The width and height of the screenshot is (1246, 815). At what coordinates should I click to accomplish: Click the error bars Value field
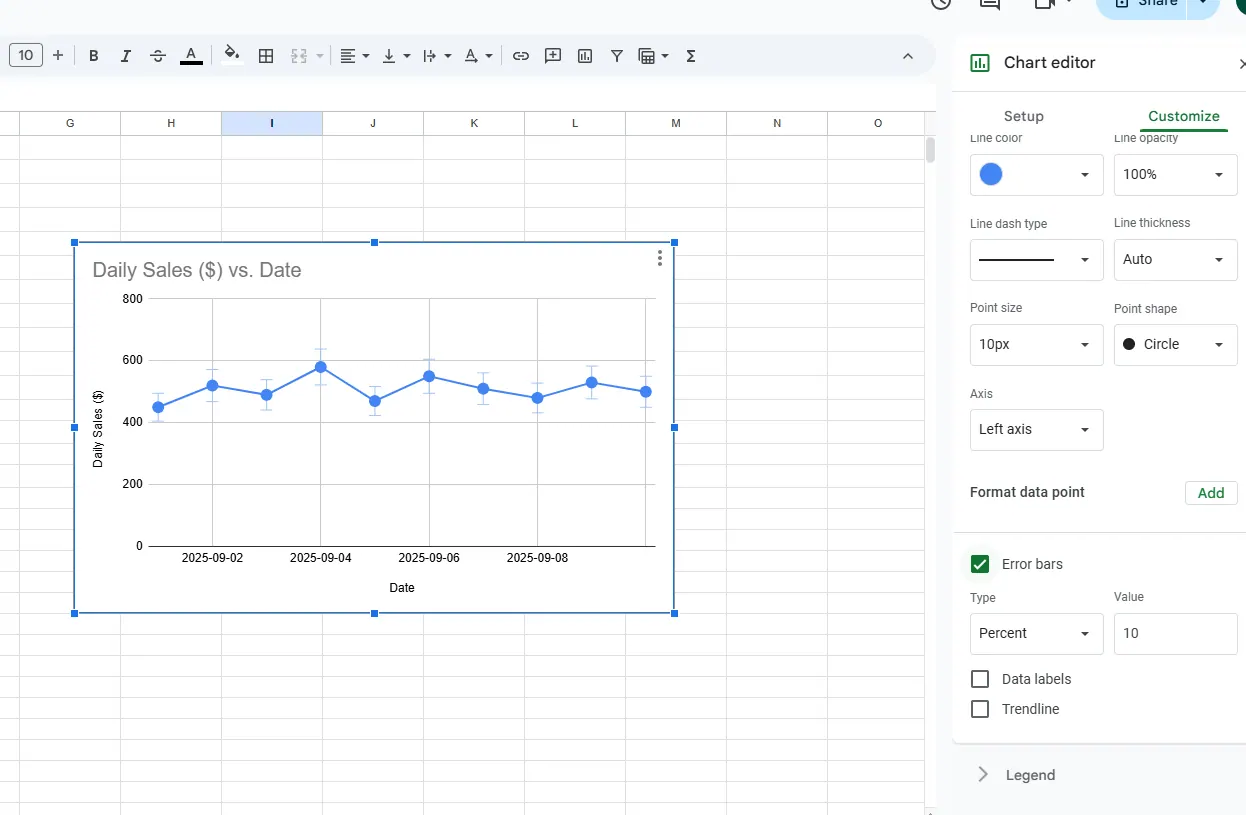[x=1175, y=633]
